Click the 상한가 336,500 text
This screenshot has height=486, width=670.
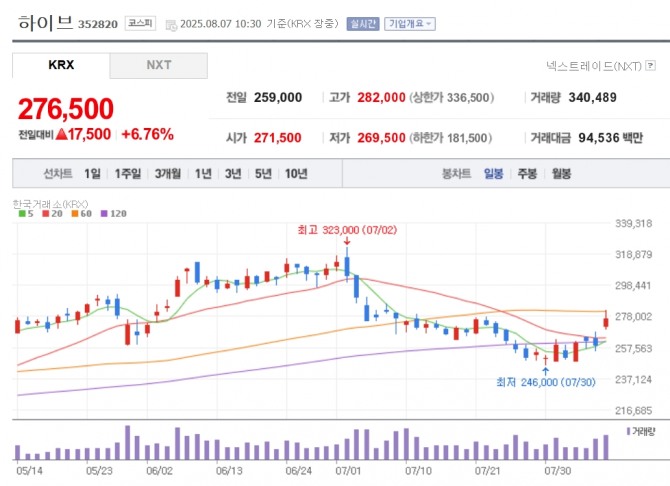click(452, 97)
